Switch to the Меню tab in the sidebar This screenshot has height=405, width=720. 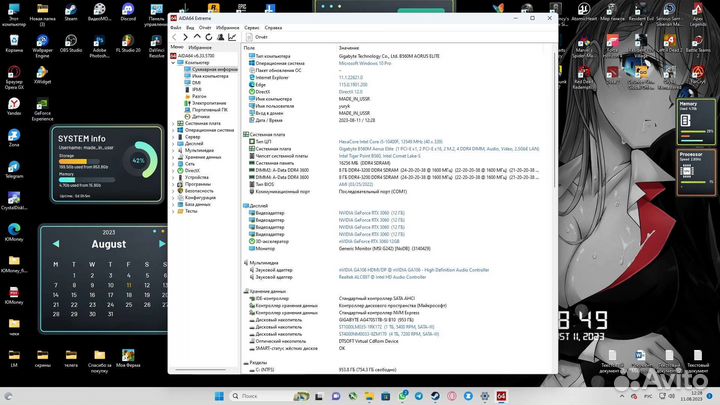pos(177,47)
